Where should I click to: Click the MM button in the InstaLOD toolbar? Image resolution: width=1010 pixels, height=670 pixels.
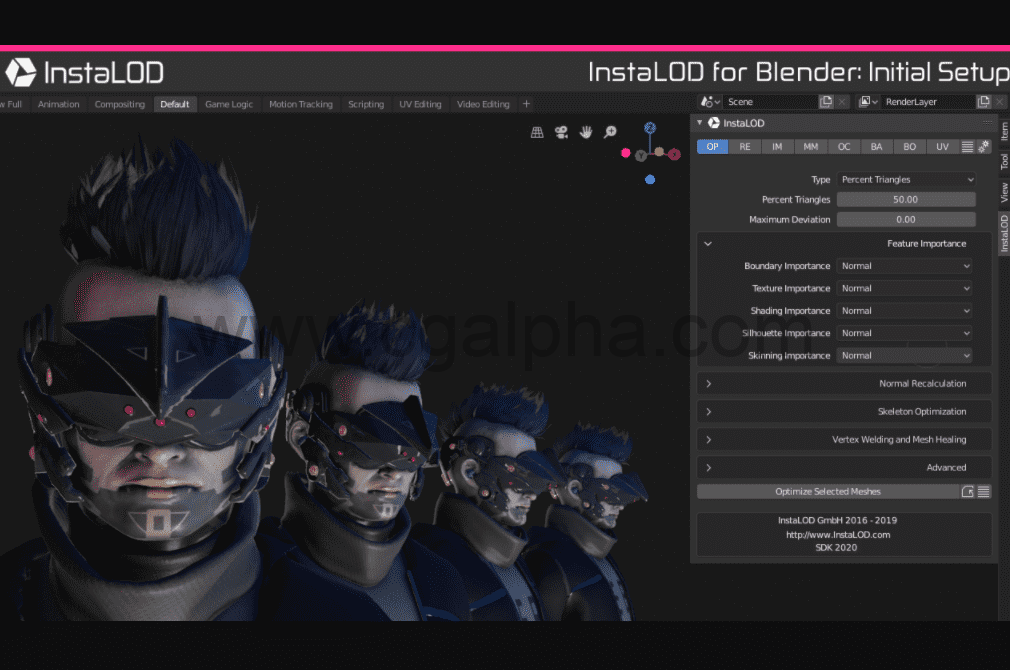pos(810,146)
